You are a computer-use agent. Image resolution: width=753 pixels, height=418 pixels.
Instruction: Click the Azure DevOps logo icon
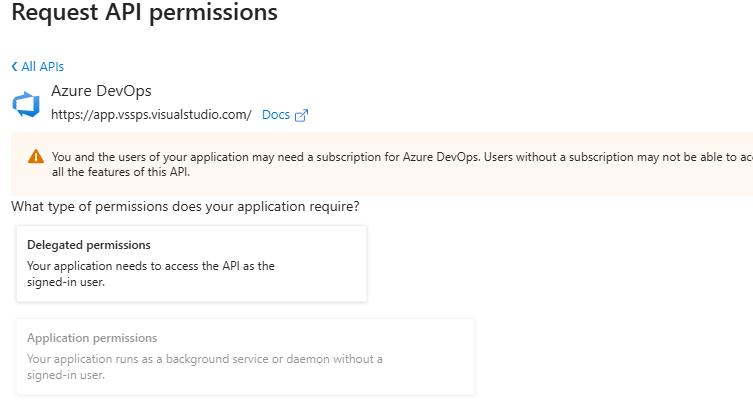click(24, 104)
